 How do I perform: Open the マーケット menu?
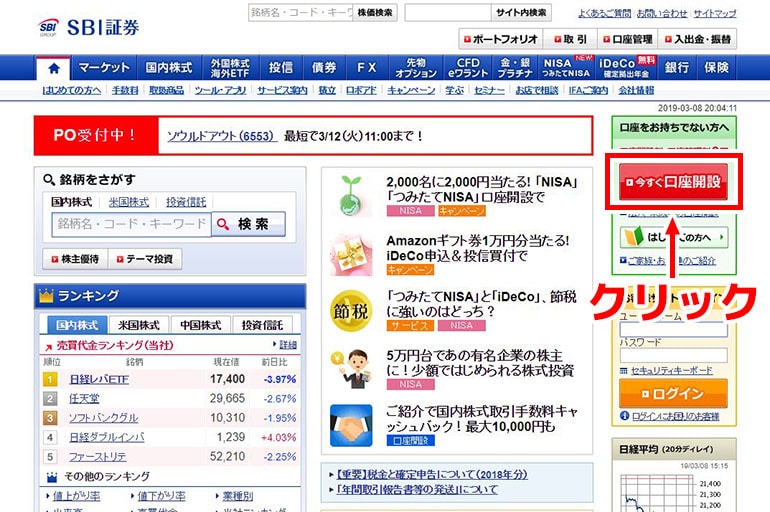(104, 68)
